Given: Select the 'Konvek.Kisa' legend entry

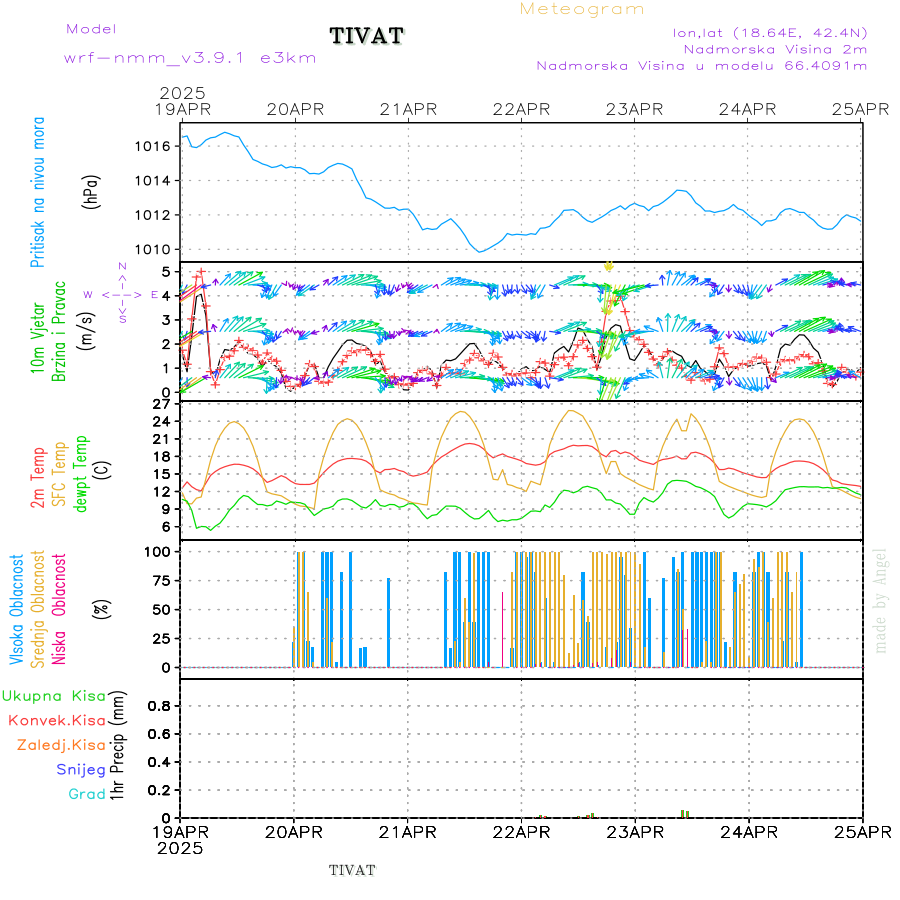Looking at the screenshot, I should coord(57,720).
